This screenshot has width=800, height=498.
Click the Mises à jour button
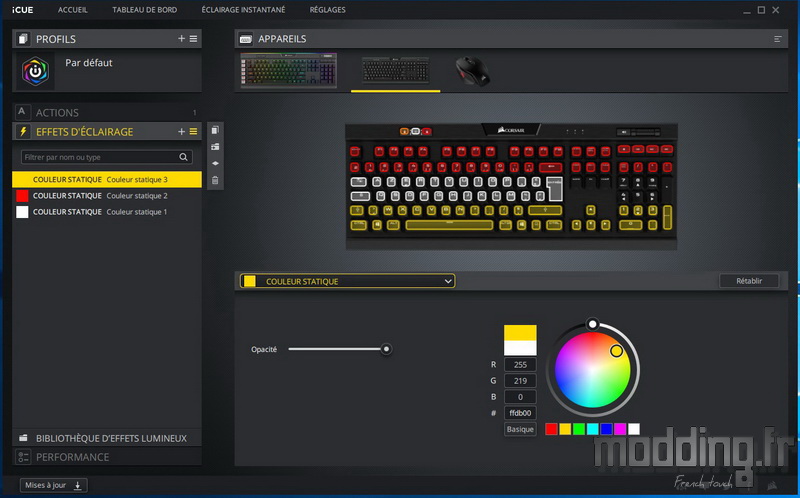point(54,485)
